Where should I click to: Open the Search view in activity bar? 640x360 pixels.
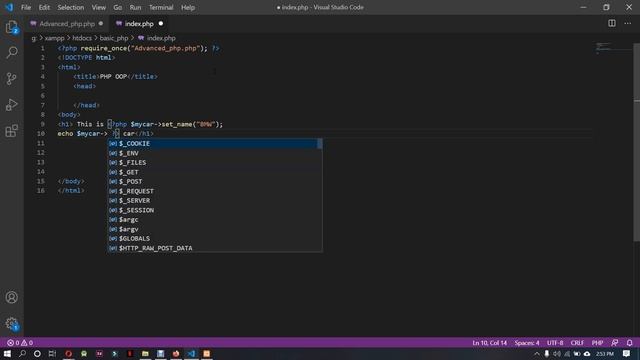coord(12,52)
